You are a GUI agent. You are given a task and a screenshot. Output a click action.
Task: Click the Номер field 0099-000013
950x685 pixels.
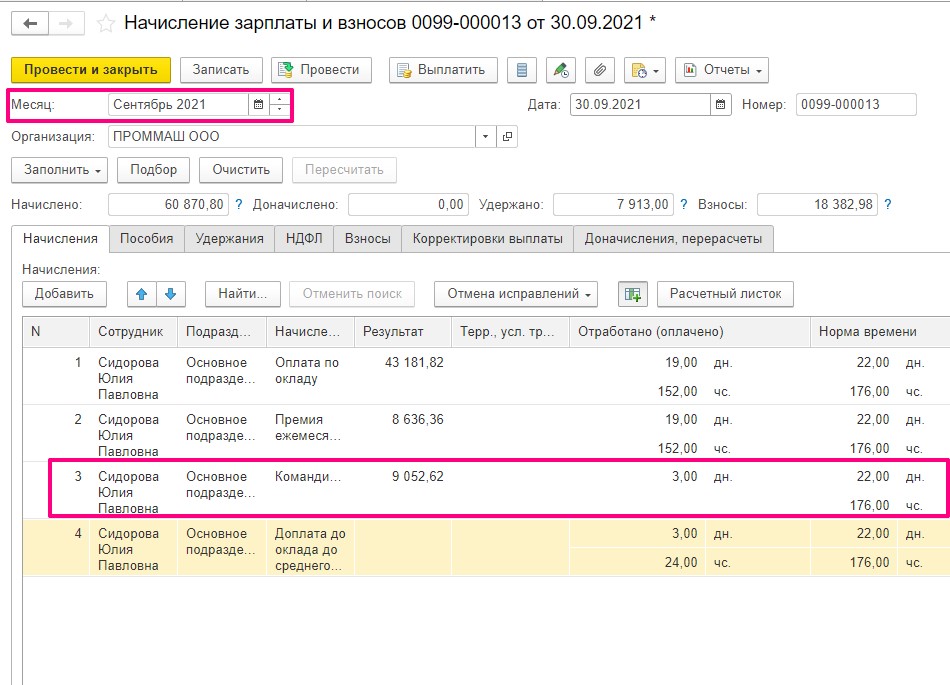click(x=856, y=104)
